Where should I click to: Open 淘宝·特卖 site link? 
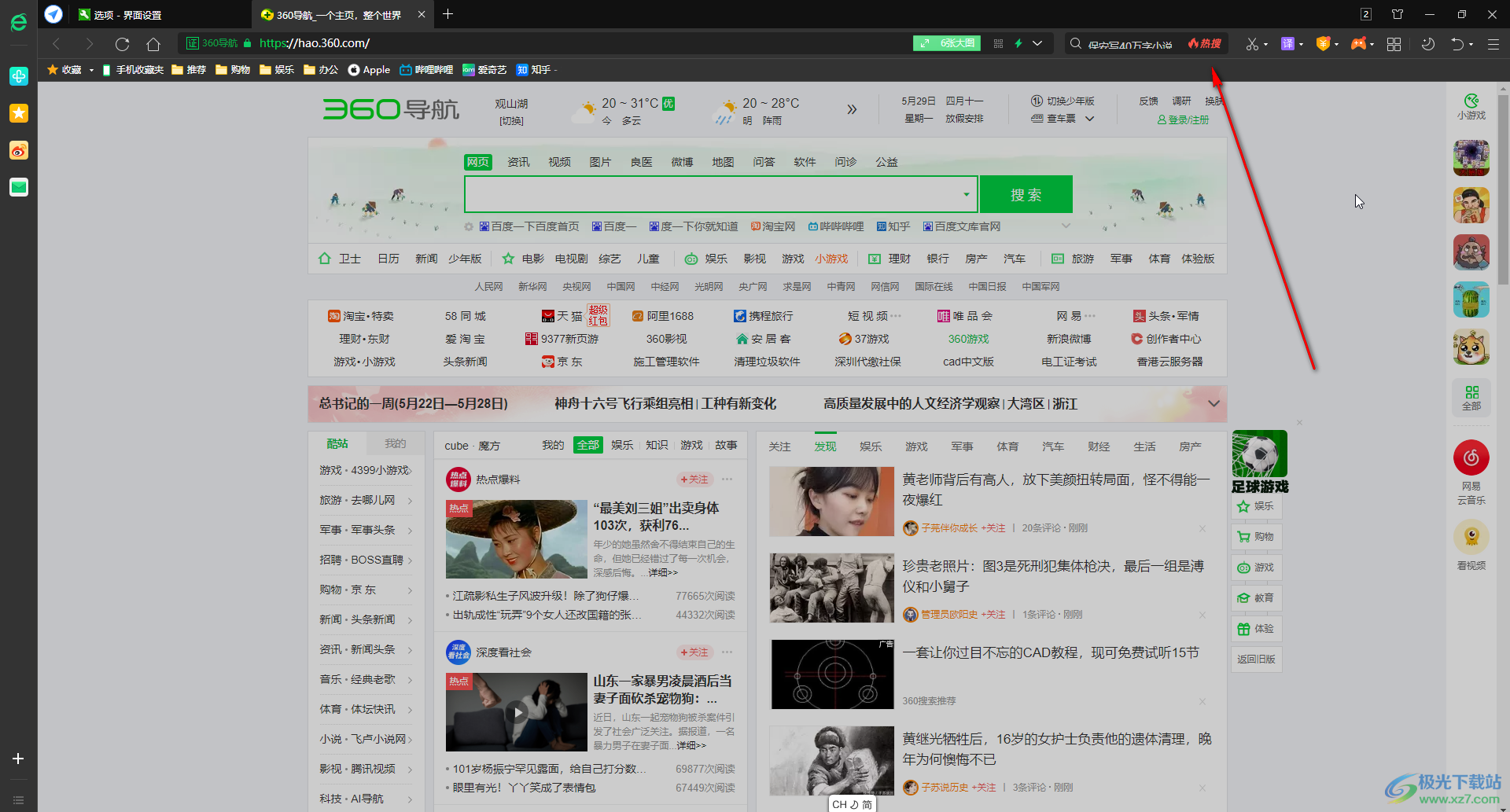[360, 316]
